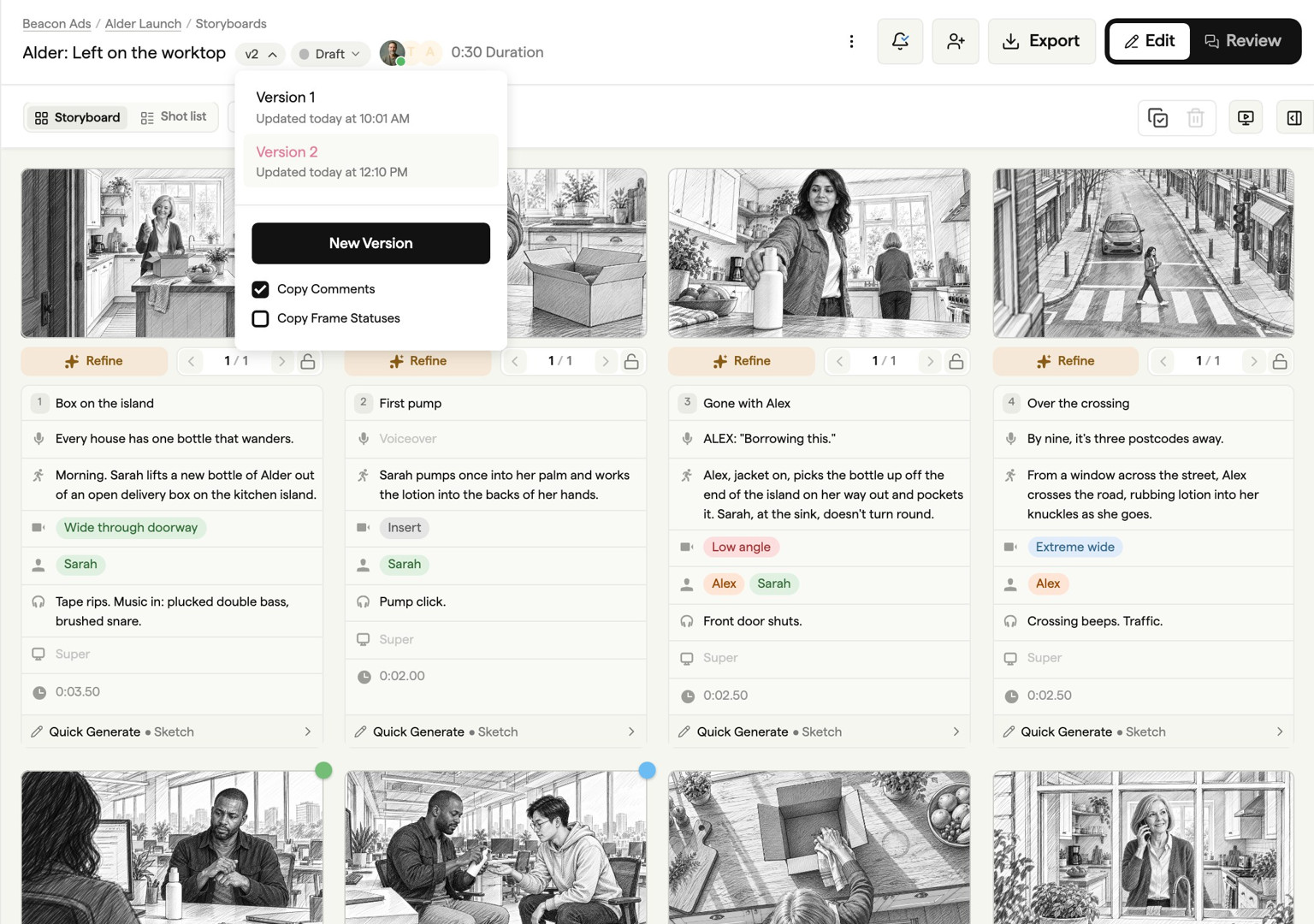Click the user avatar with green status
Image resolution: width=1314 pixels, height=924 pixels.
pyautogui.click(x=392, y=52)
